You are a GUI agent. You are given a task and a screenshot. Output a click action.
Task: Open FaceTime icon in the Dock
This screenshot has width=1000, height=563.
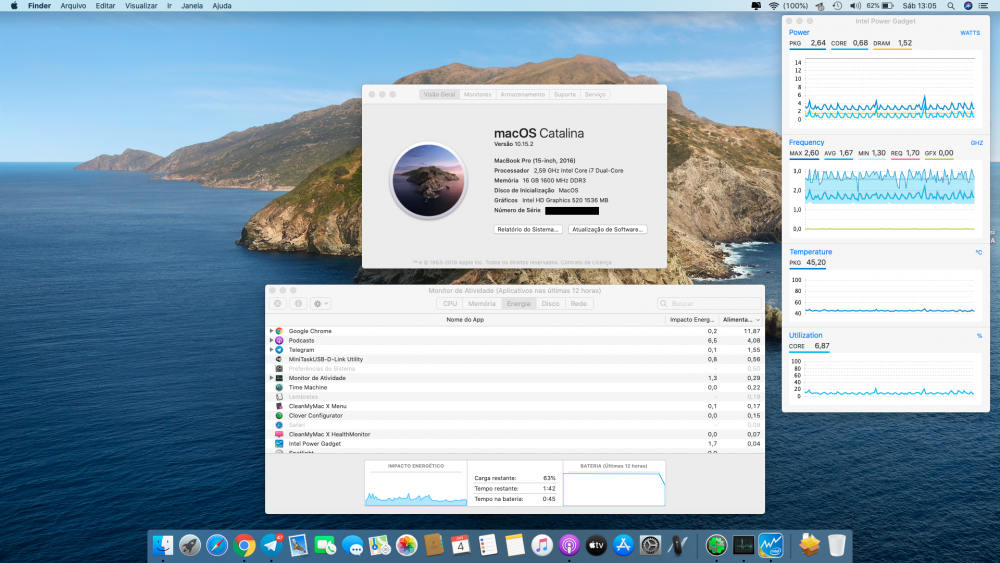pyautogui.click(x=325, y=545)
